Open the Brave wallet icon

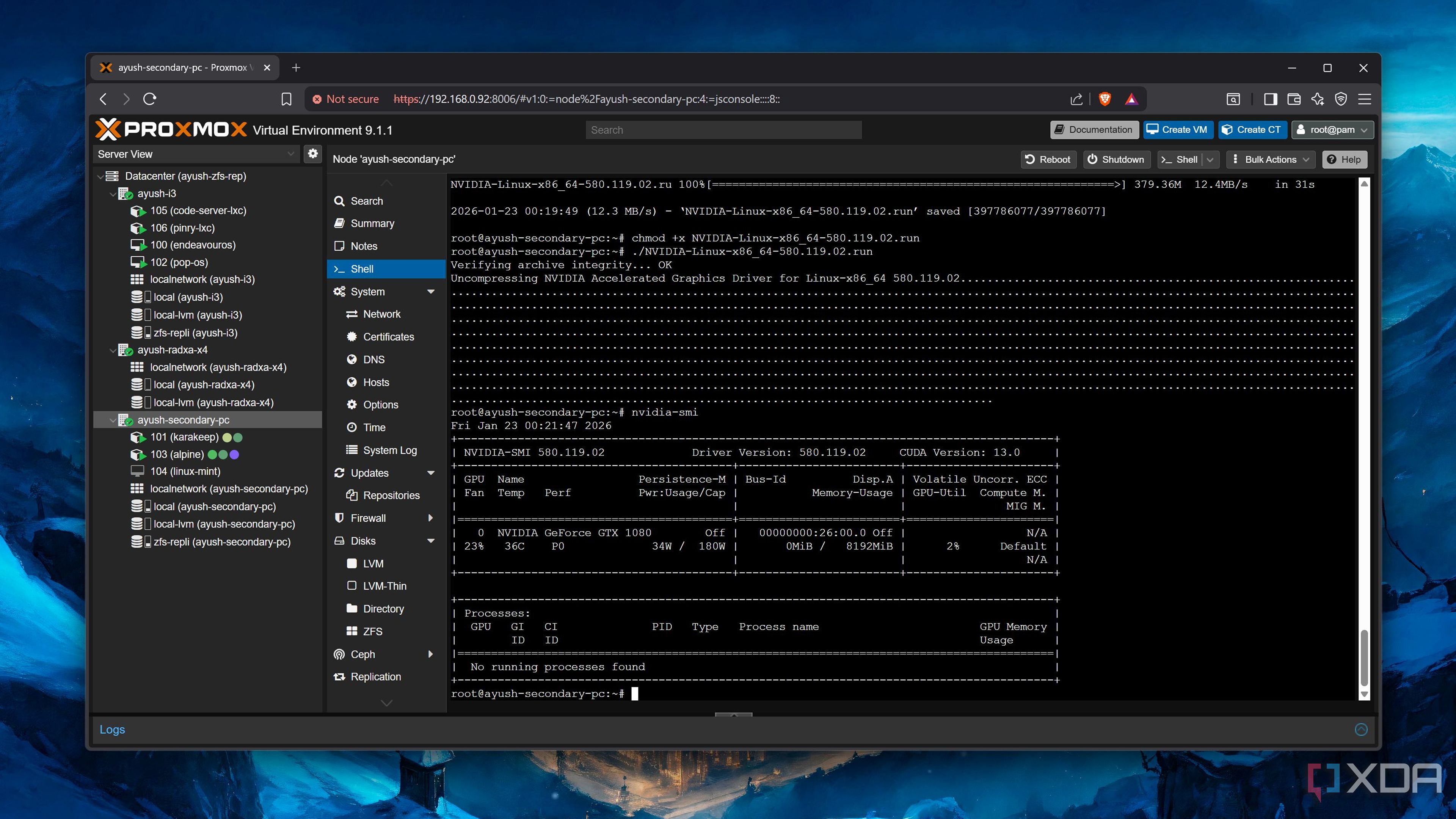[1294, 99]
